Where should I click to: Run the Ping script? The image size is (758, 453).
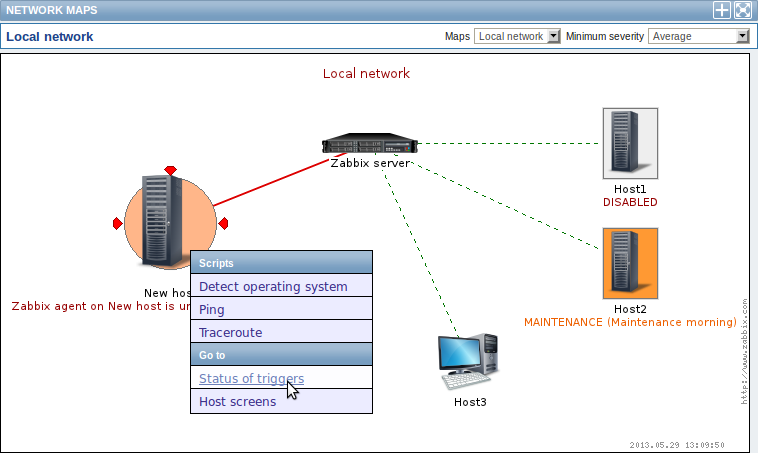(281, 309)
